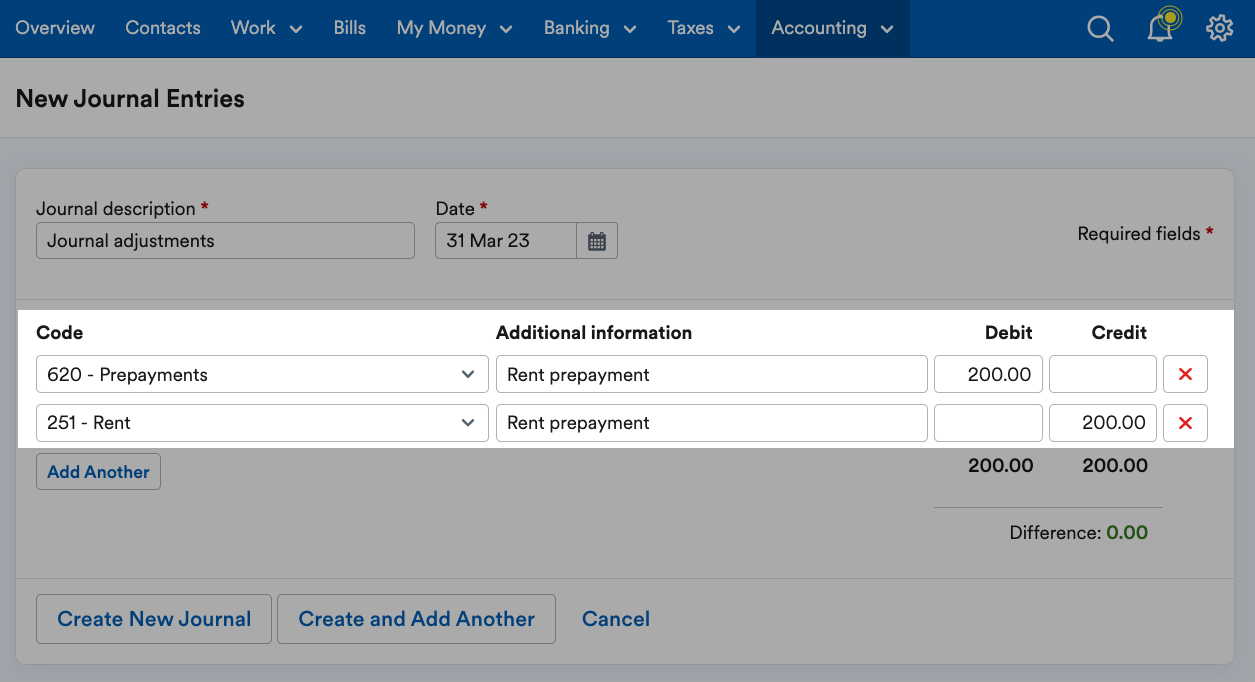Open the search magnifier
Image resolution: width=1255 pixels, height=682 pixels.
[1100, 28]
